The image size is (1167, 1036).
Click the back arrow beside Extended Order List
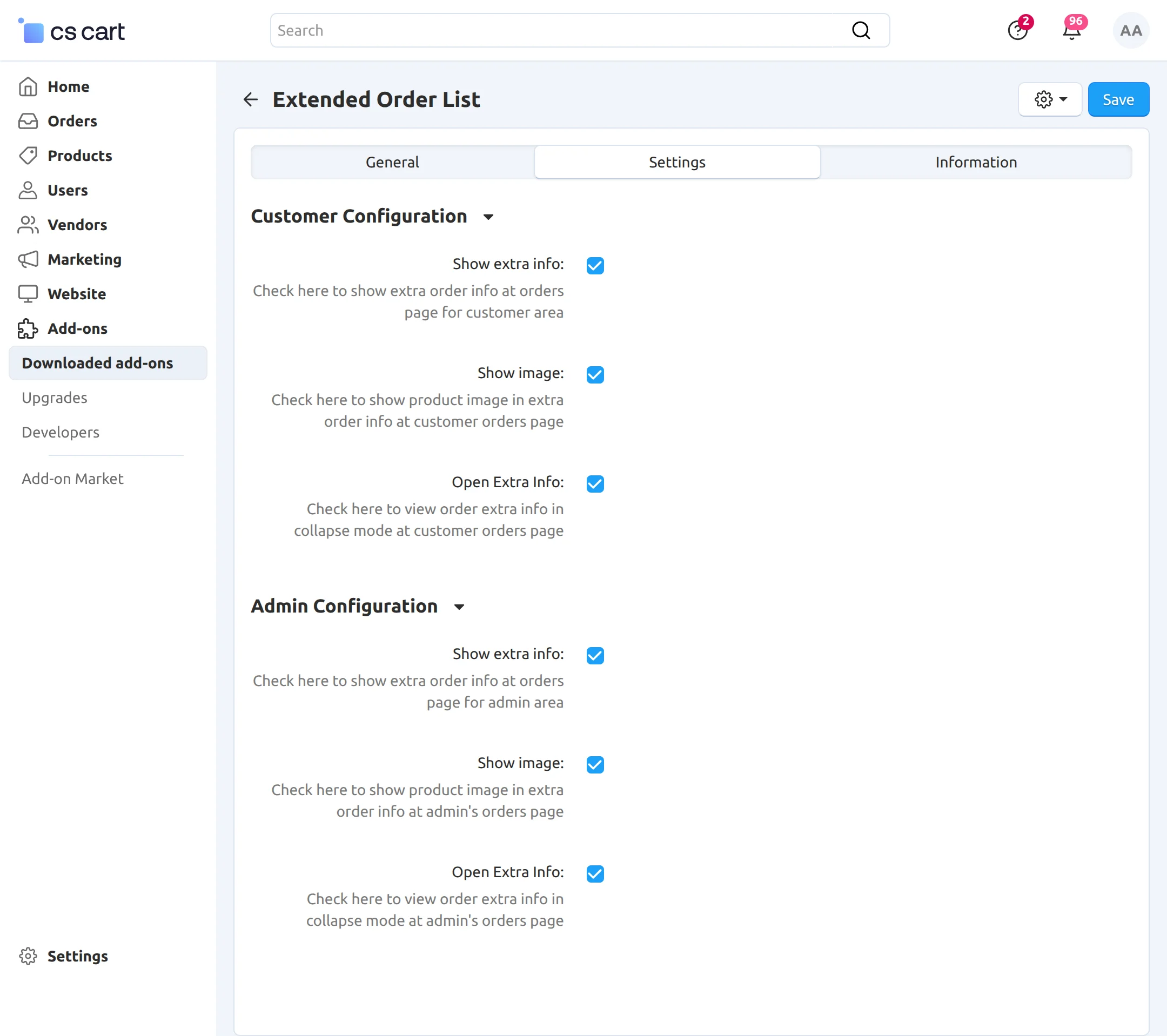click(x=251, y=99)
